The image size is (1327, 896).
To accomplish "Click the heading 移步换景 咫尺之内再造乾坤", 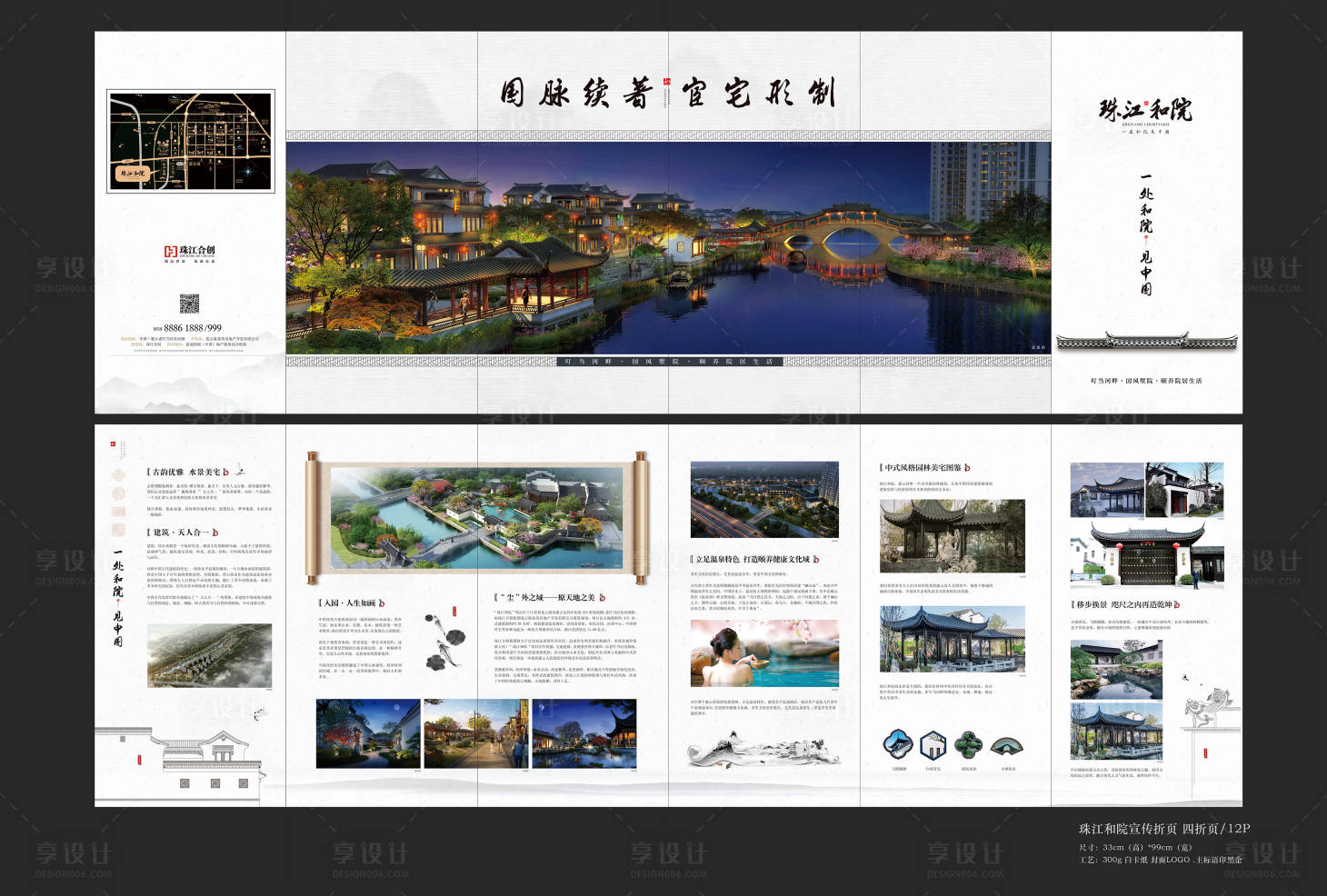I will pos(1125,604).
